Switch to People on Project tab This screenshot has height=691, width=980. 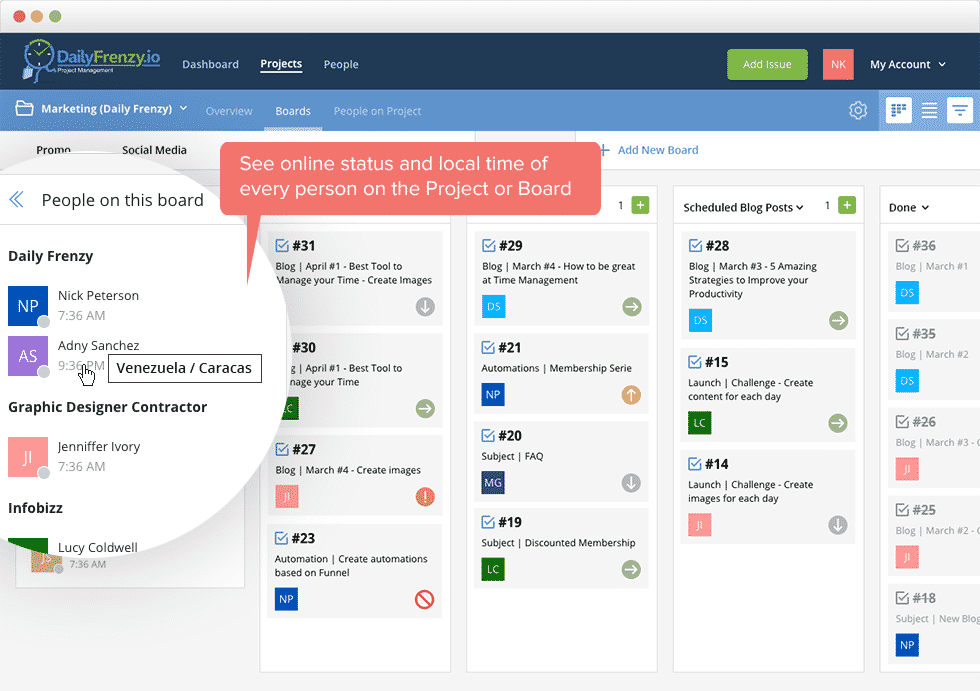click(x=378, y=111)
